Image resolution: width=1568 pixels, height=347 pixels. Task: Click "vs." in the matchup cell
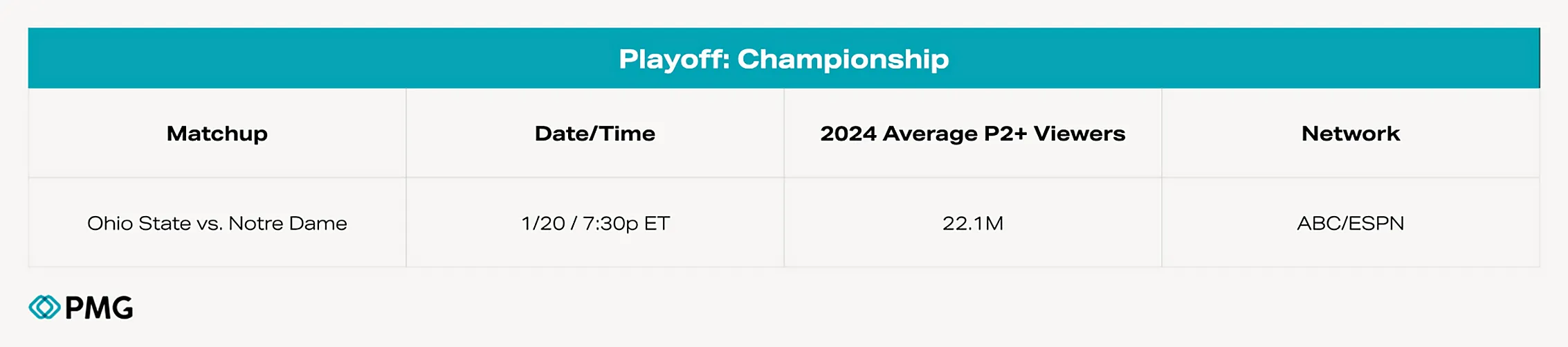[210, 223]
